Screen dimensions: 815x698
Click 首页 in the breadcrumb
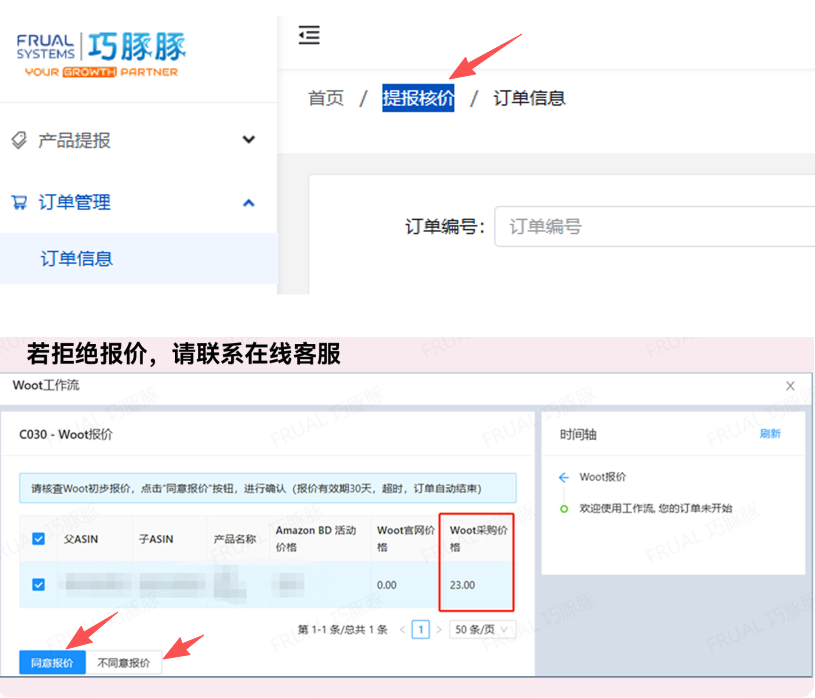coord(326,98)
